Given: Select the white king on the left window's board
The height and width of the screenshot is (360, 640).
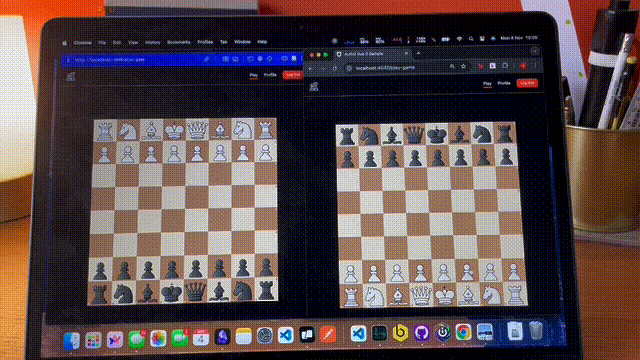Looking at the screenshot, I should coord(174,131).
